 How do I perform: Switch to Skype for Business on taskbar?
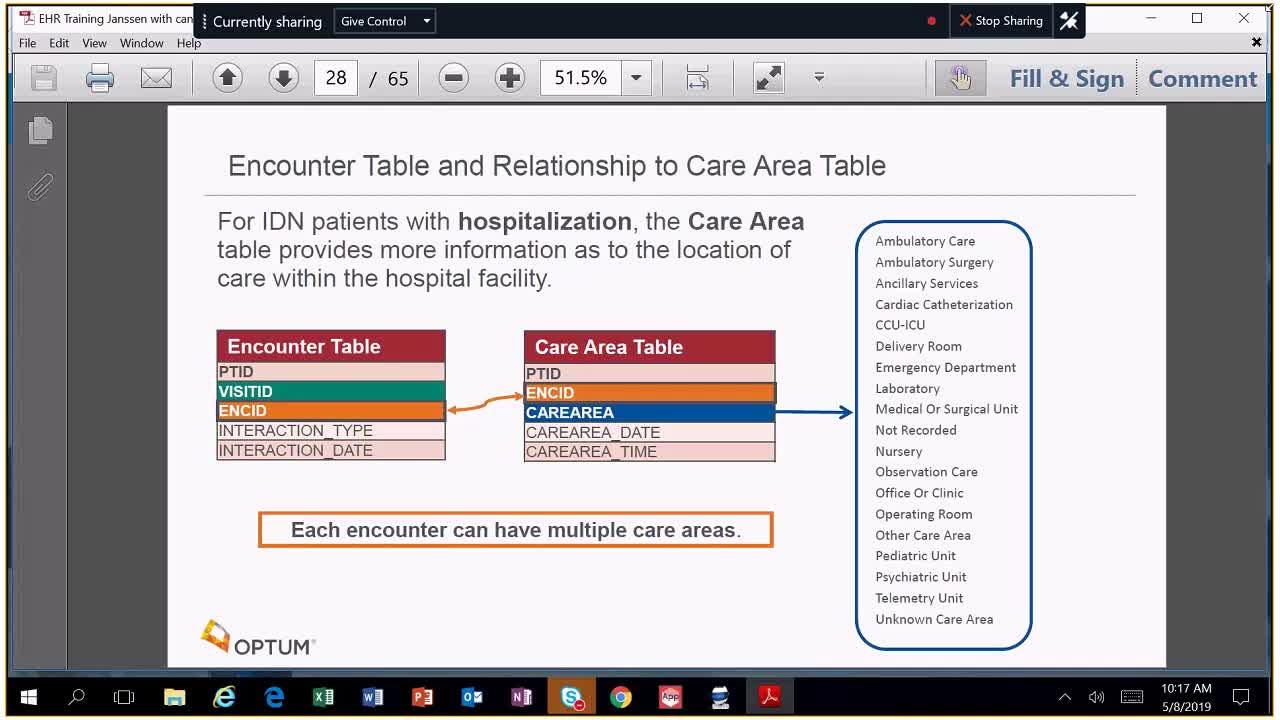[572, 697]
